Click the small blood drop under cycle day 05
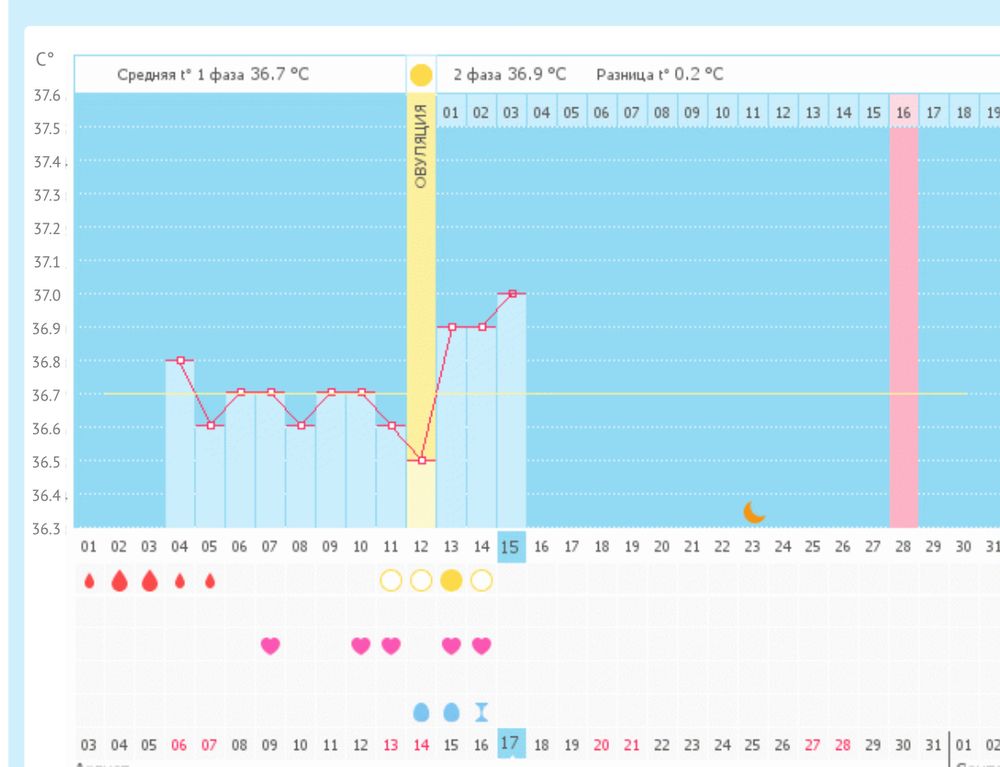 [x=210, y=581]
